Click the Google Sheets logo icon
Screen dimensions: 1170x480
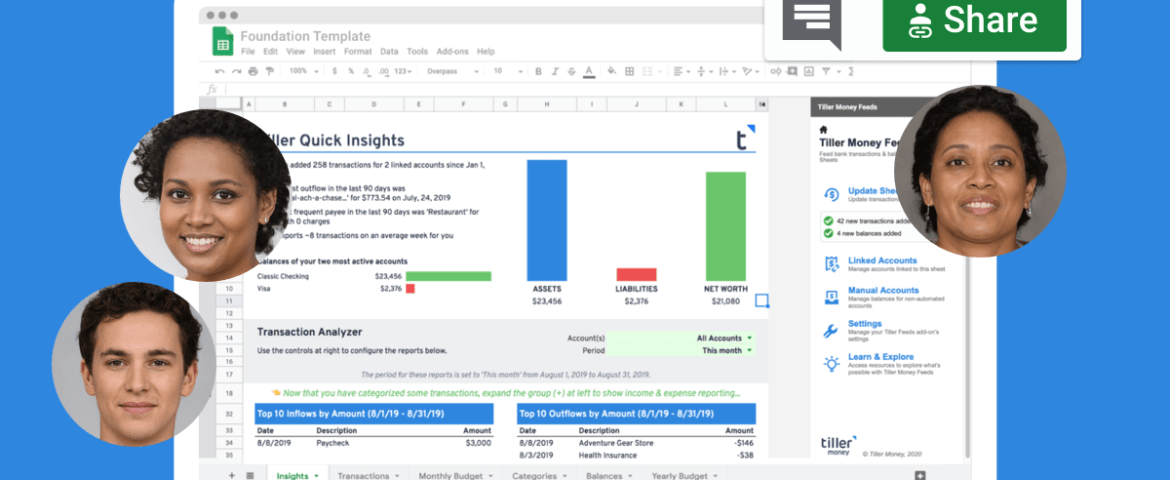pyautogui.click(x=222, y=40)
